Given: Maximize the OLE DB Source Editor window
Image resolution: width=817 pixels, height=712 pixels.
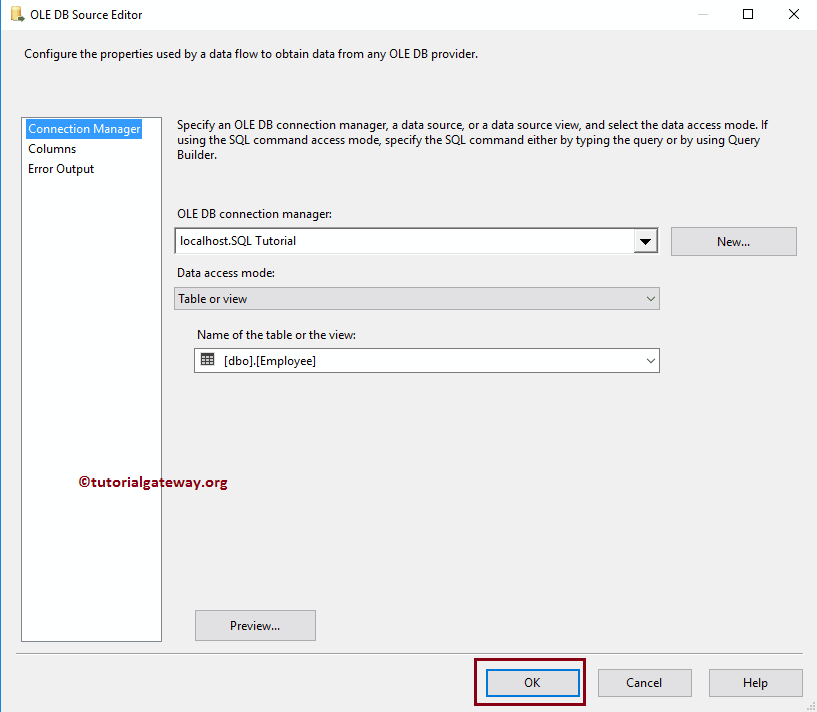Looking at the screenshot, I should [x=747, y=14].
